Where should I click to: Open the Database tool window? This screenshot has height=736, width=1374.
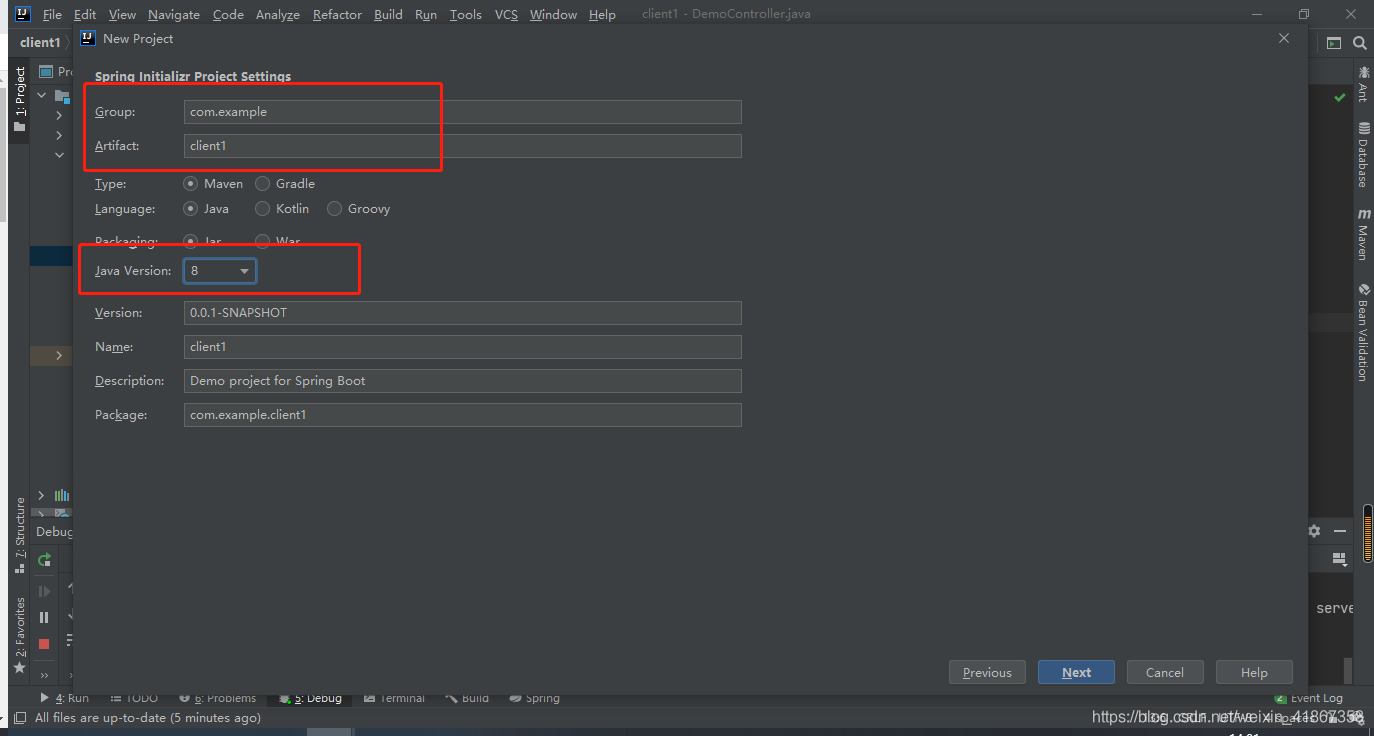[x=1363, y=155]
